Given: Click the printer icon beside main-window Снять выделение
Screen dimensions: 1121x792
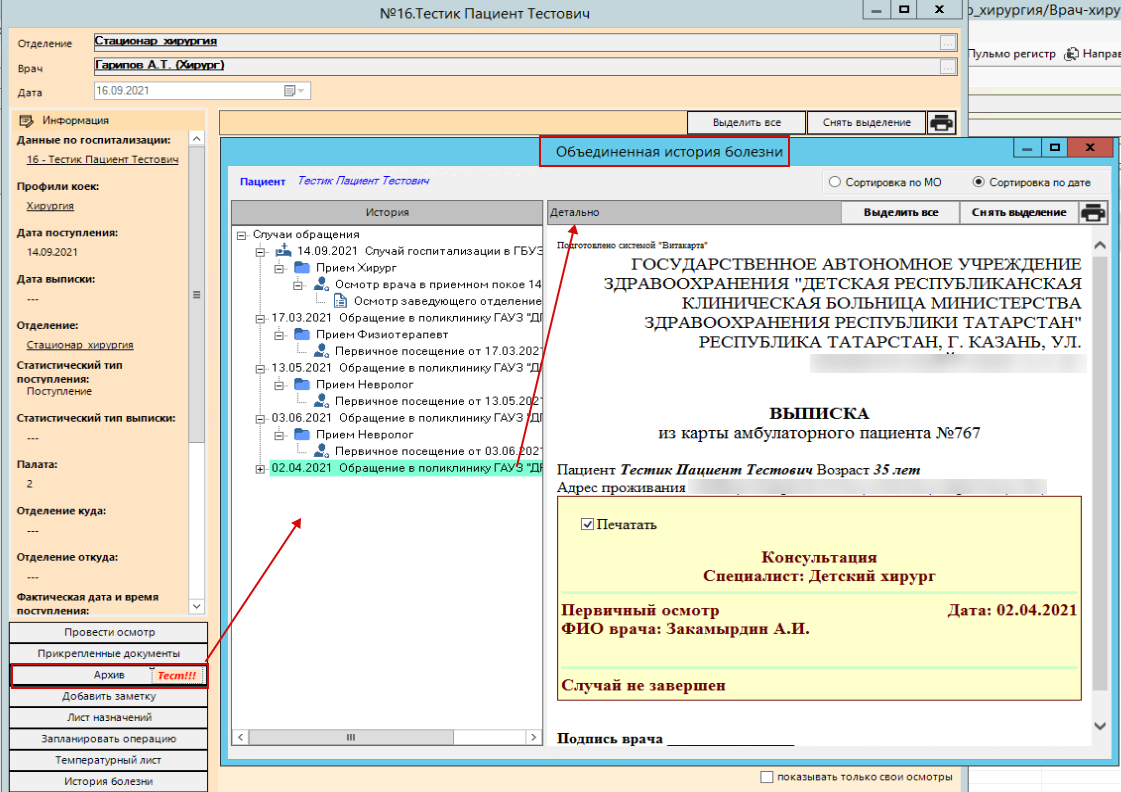Looking at the screenshot, I should pyautogui.click(x=941, y=123).
